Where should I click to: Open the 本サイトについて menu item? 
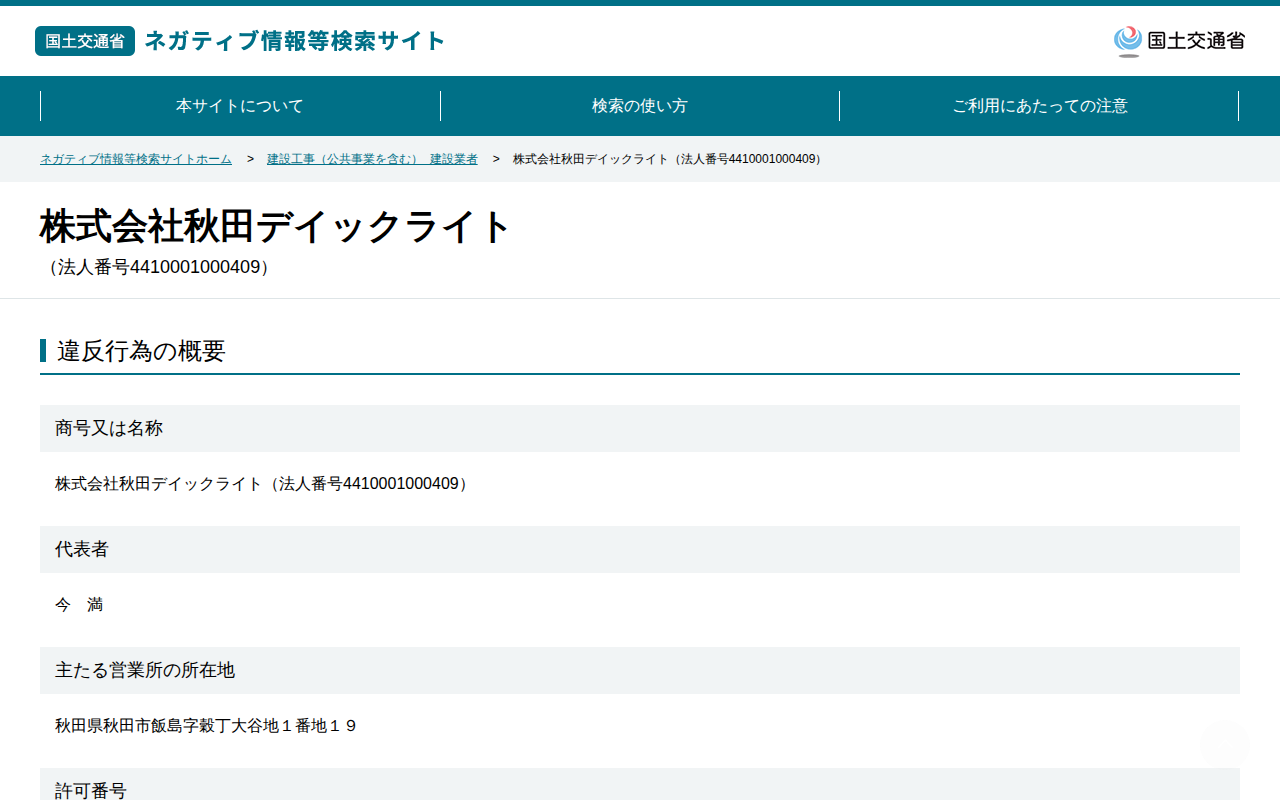coord(240,106)
